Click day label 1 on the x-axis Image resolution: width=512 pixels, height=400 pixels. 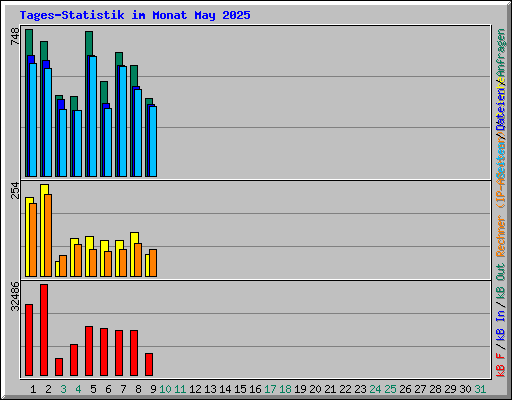click(x=33, y=389)
